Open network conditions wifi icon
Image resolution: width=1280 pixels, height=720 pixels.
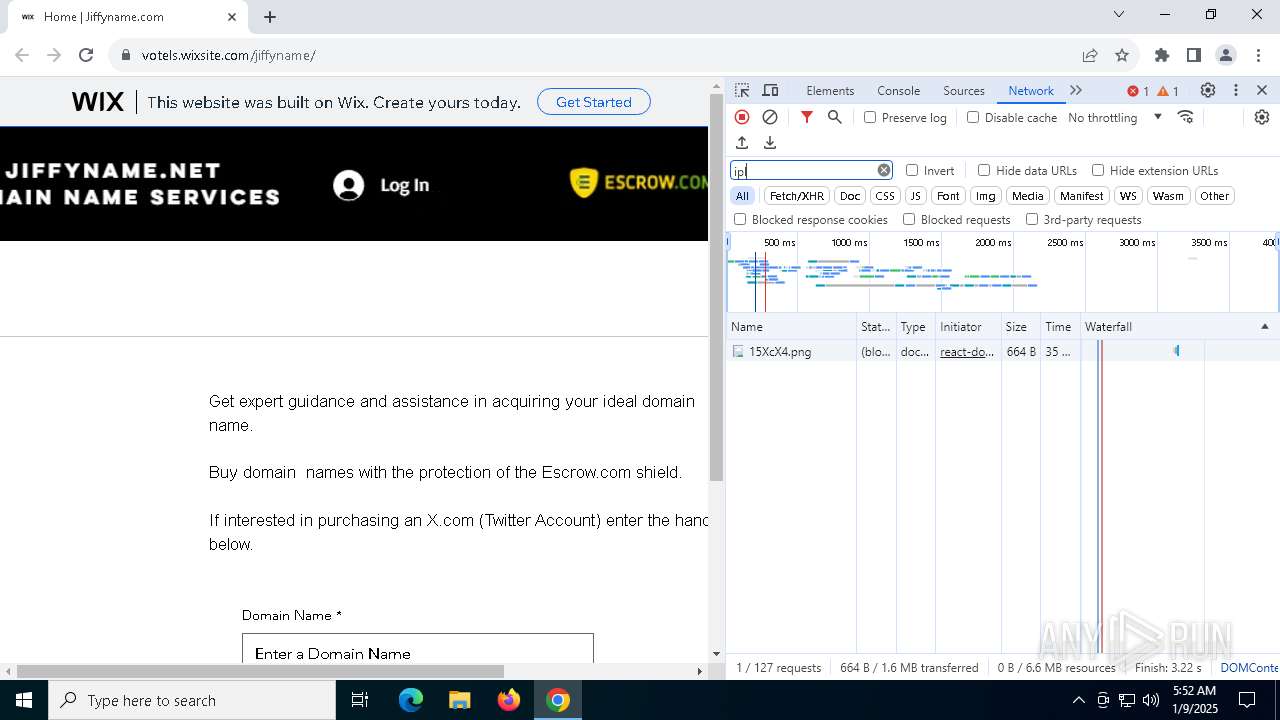[x=1186, y=117]
